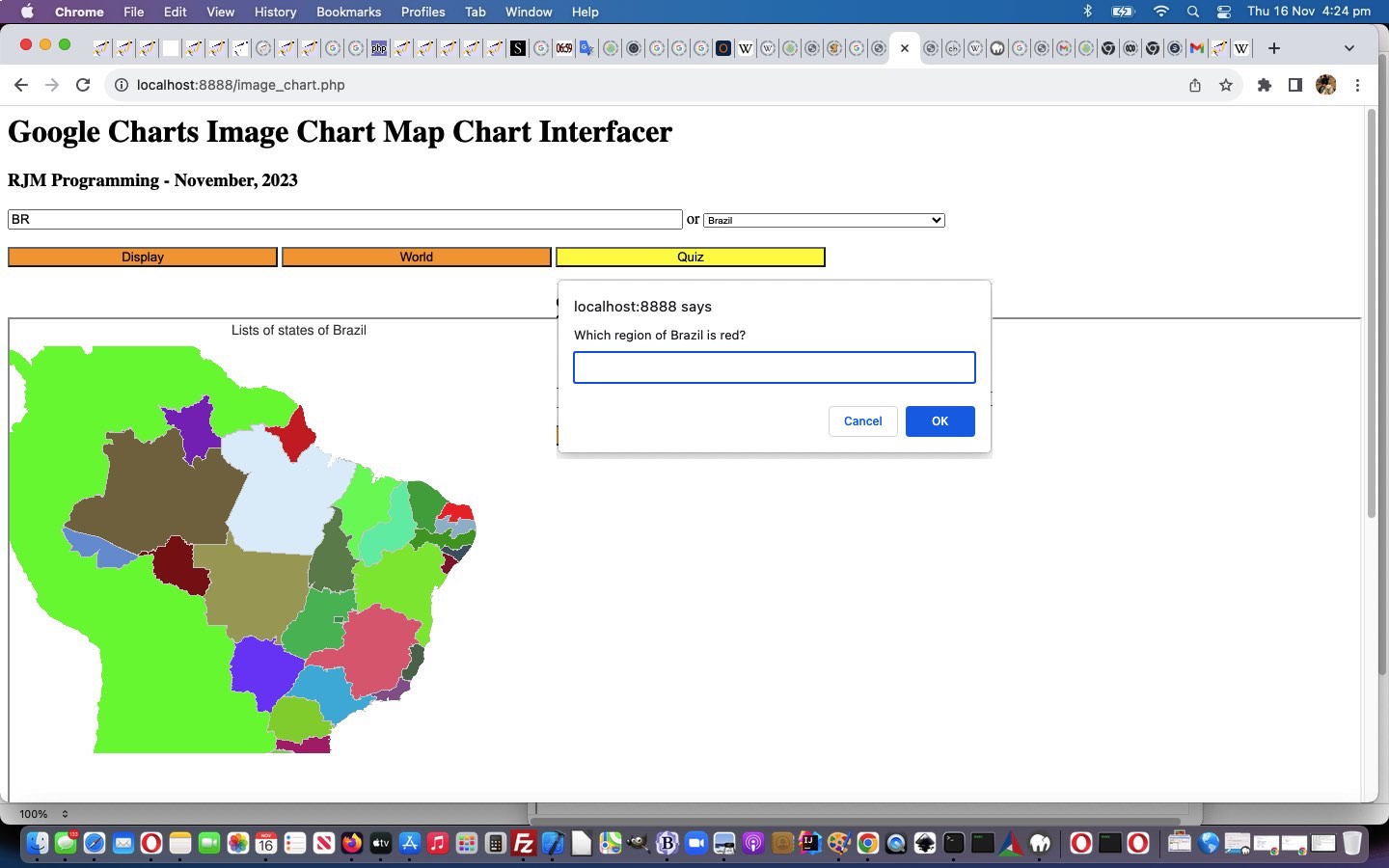Click the yellow Quiz button
The width and height of the screenshot is (1389, 868).
click(691, 257)
